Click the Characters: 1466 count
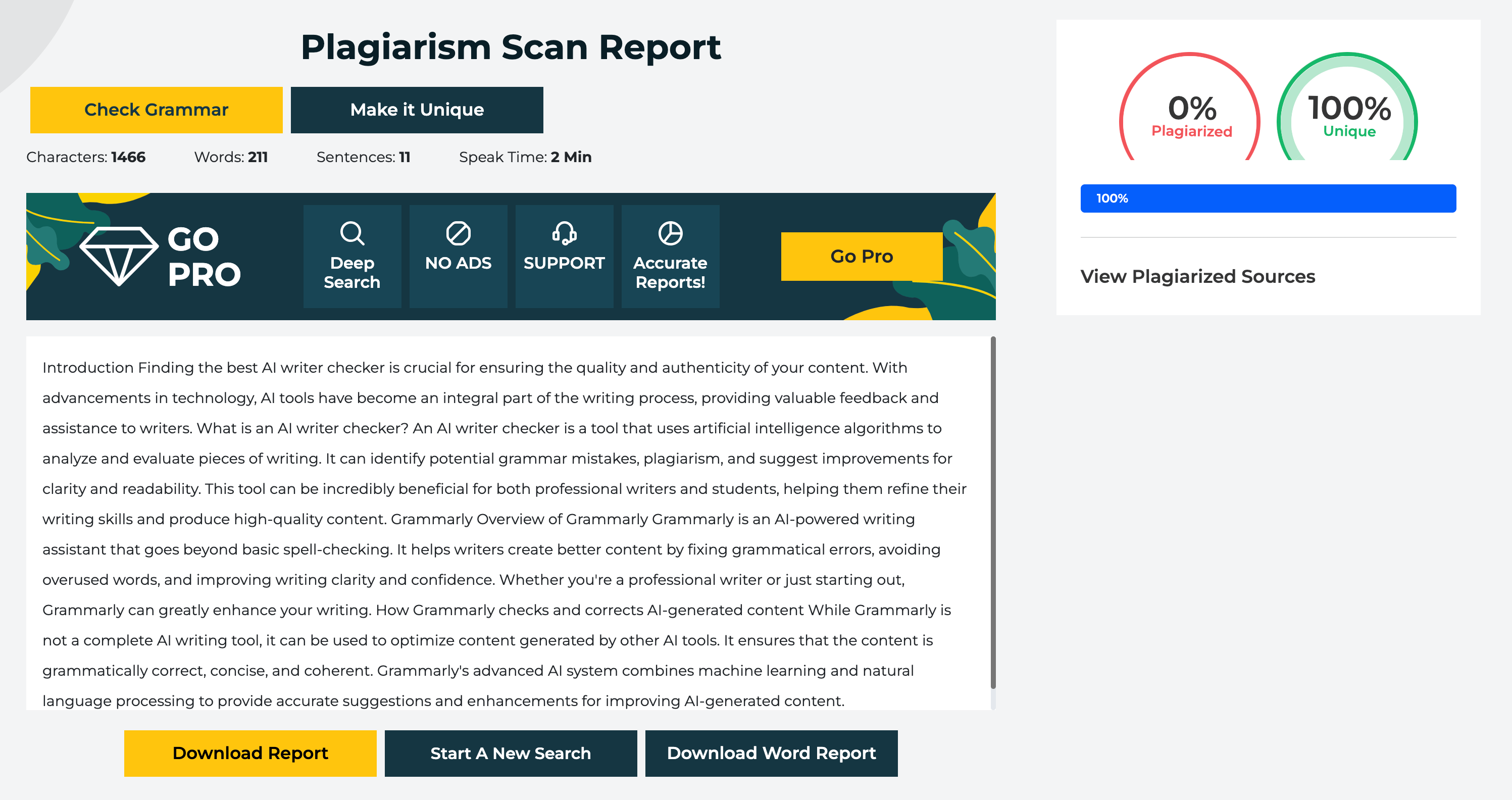Screen dimensions: 1512x800 [86, 157]
